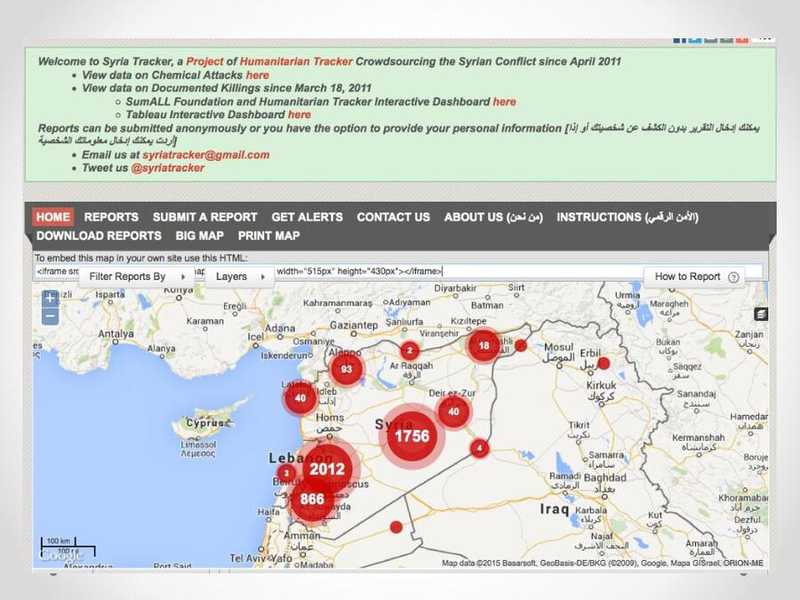Open DOWNLOAD REPORTS page
The image size is (800, 600).
tap(99, 236)
